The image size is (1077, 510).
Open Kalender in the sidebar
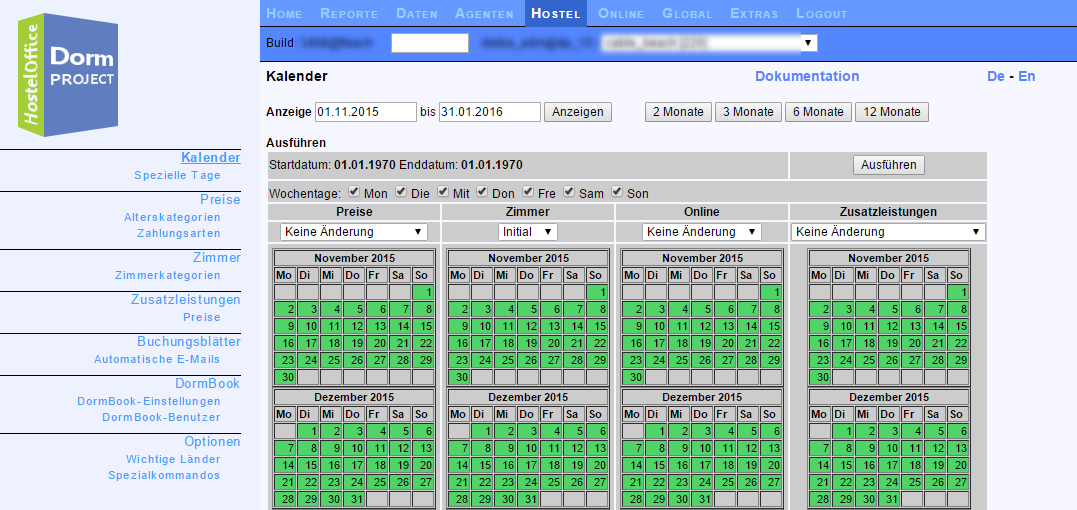(211, 157)
